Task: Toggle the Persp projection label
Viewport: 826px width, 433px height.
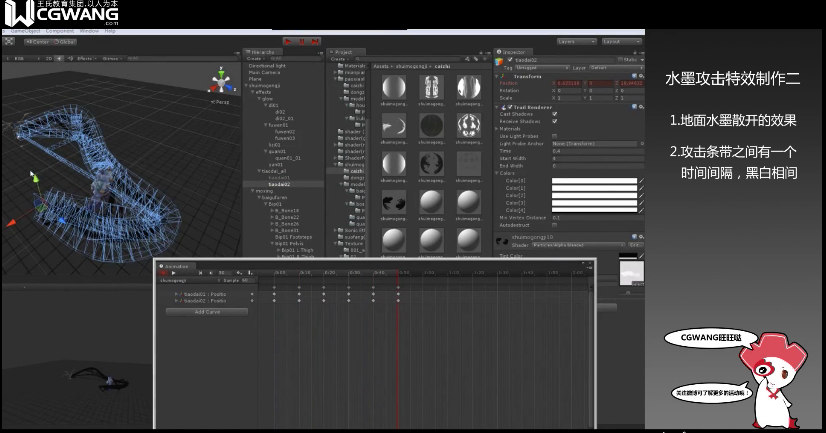Action: [220, 102]
